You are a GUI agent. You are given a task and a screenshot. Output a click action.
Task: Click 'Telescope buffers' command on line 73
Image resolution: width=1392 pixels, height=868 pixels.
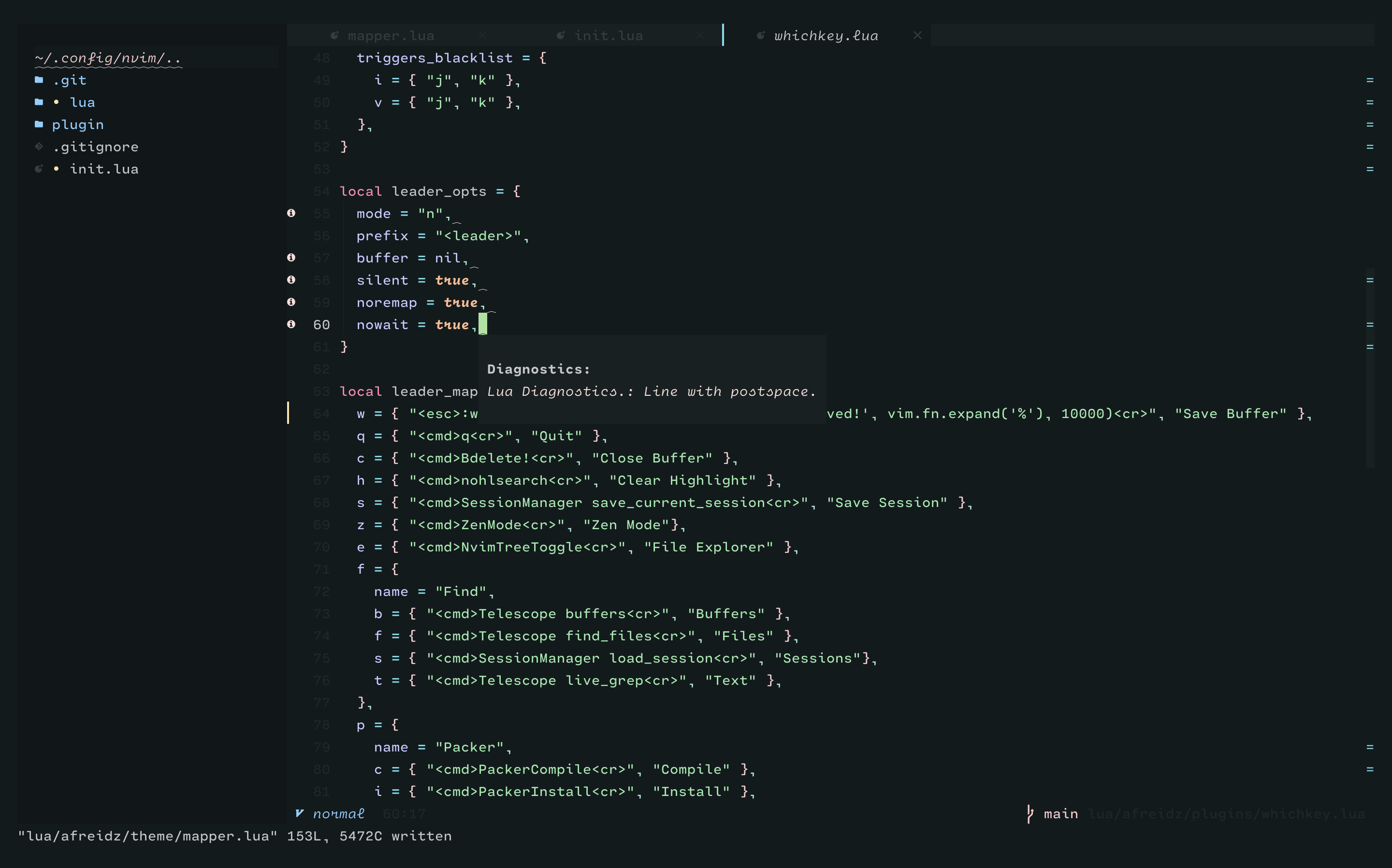552,614
